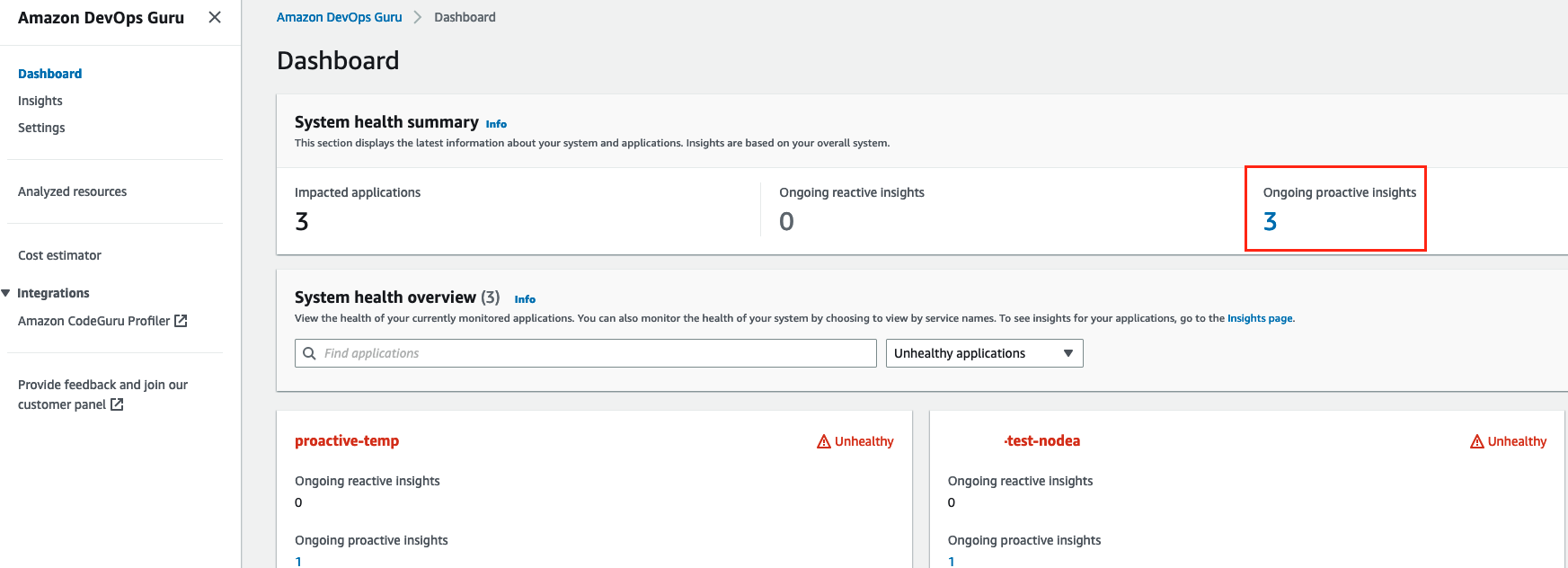Open Insights in the sidebar
Image resolution: width=1568 pixels, height=568 pixels.
click(40, 101)
